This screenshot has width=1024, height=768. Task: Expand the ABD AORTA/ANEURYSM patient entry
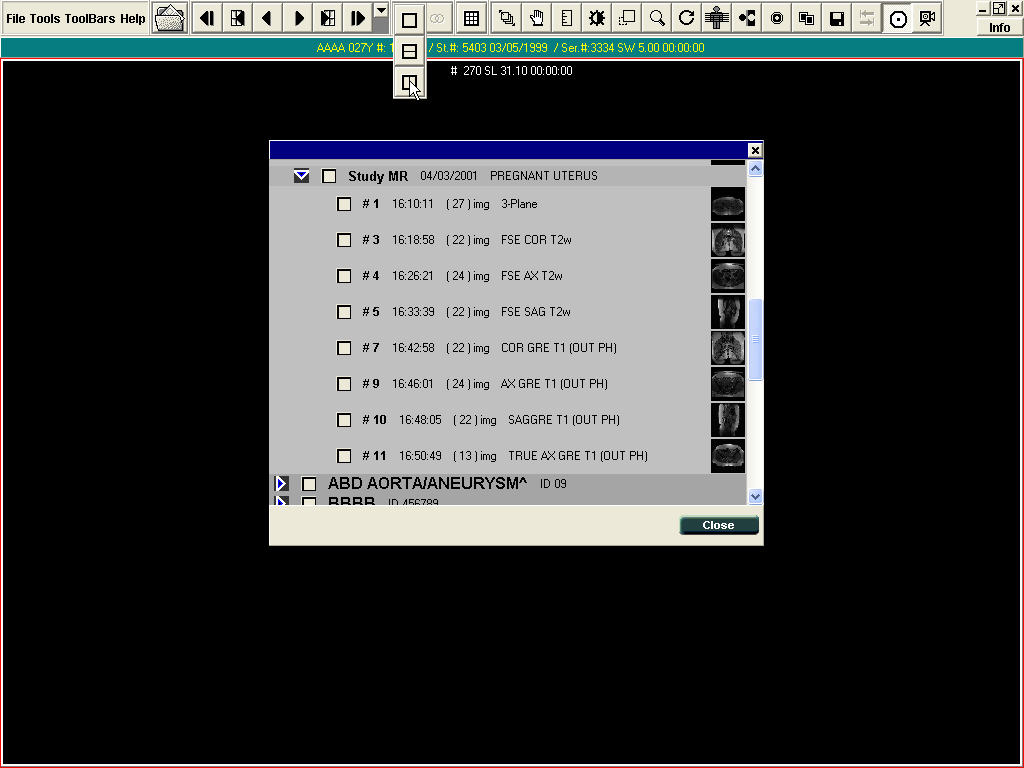281,484
